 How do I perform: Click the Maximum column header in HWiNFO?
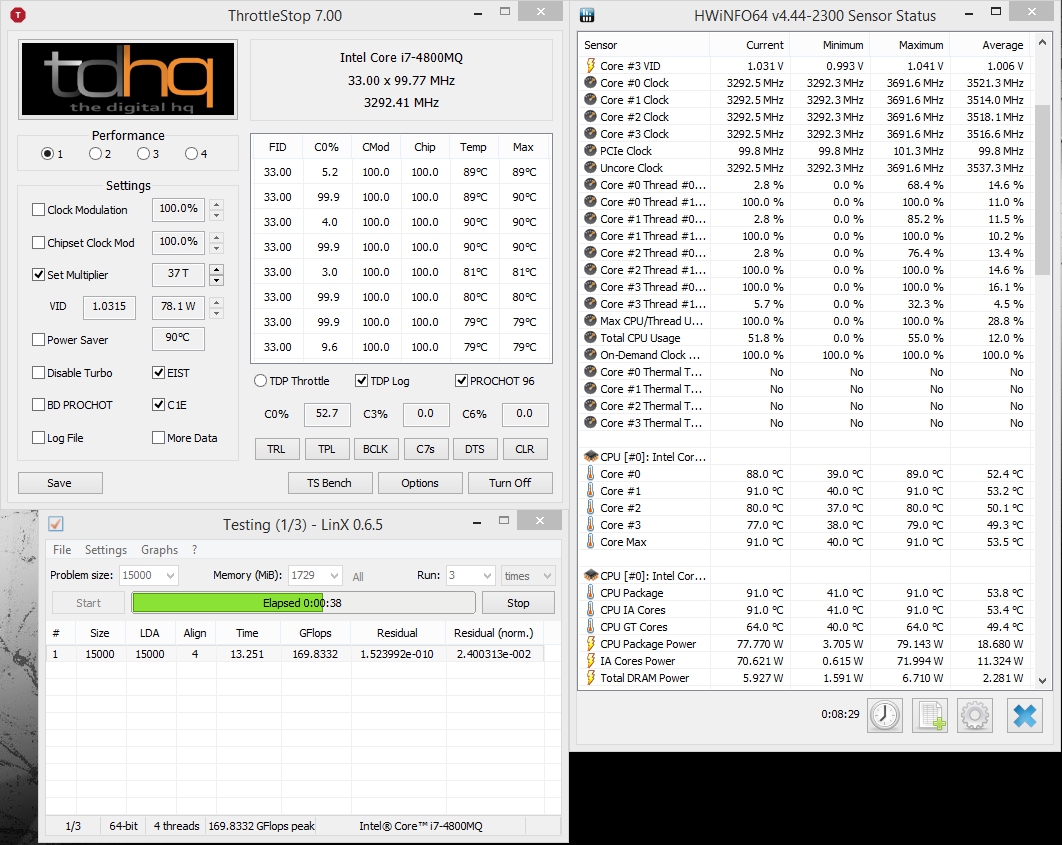[x=910, y=45]
